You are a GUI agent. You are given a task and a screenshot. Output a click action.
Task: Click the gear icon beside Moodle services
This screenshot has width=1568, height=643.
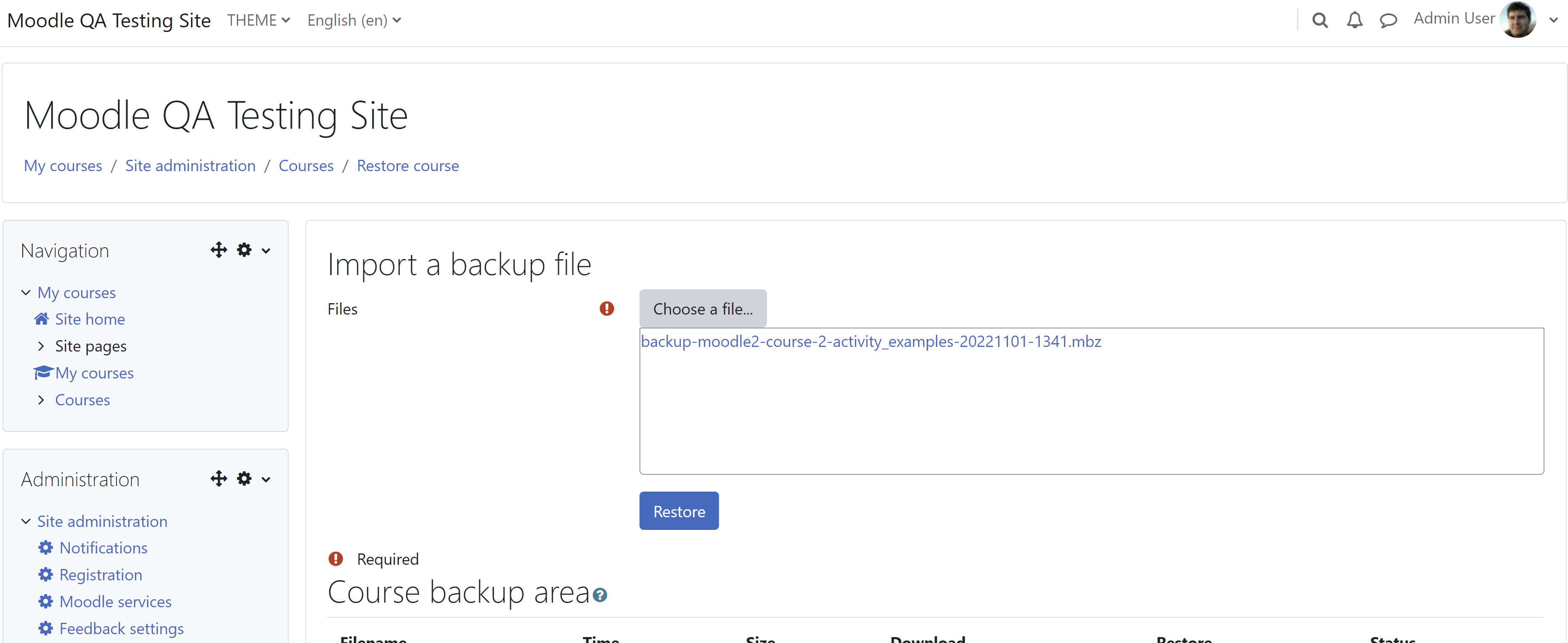point(46,601)
